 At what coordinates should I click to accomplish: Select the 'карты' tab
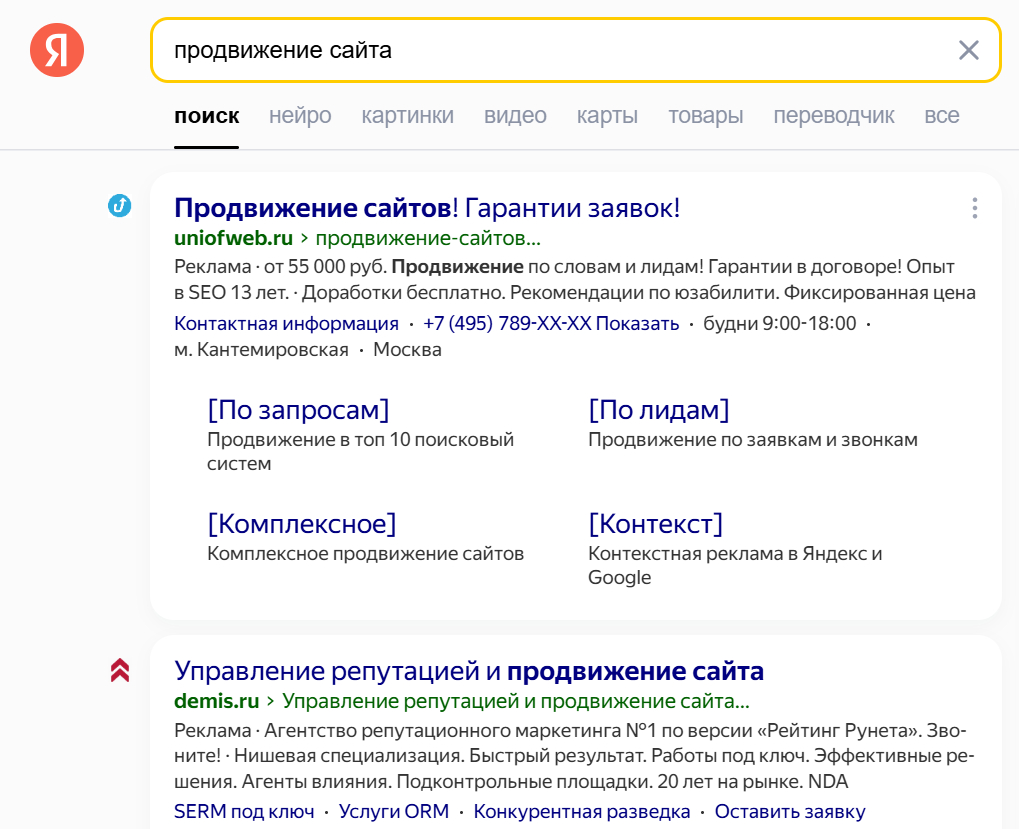pyautogui.click(x=607, y=116)
